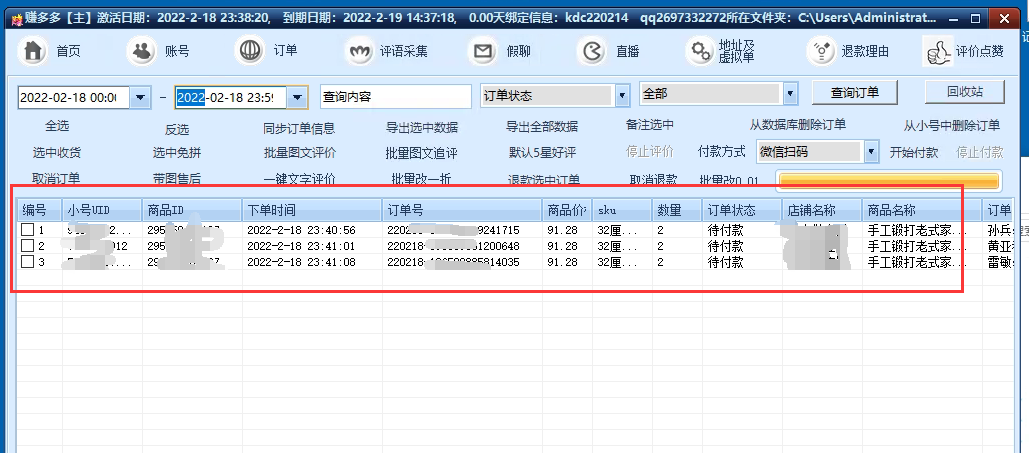The width and height of the screenshot is (1029, 453).
Task: Click 开始付款 to start payment
Action: 914,152
